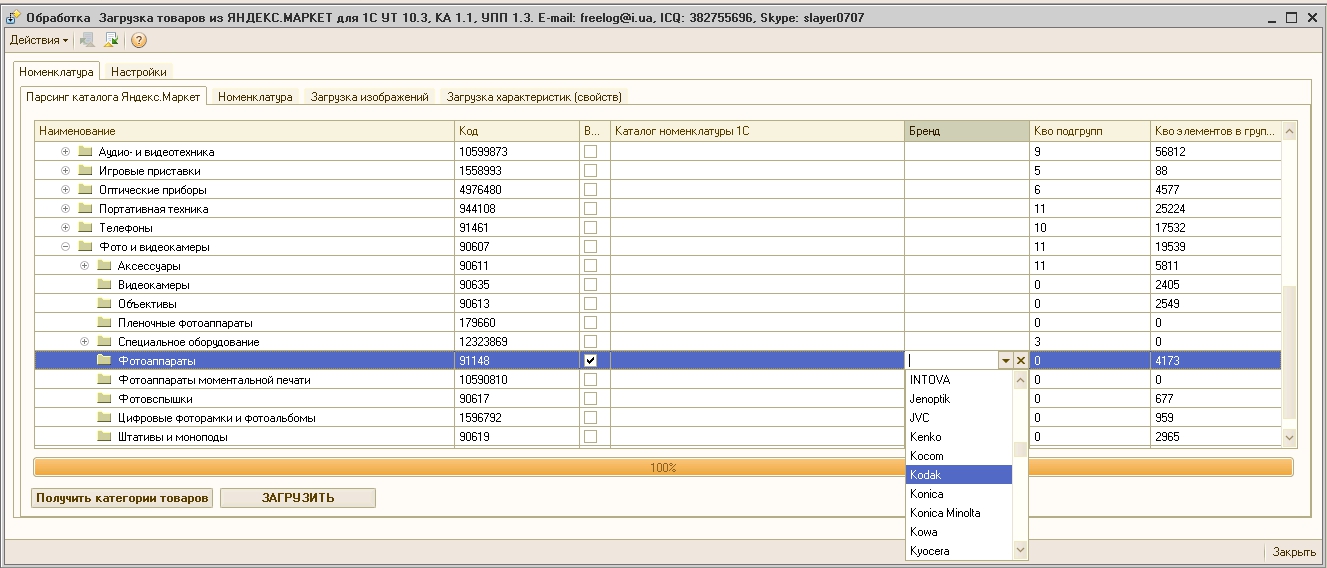Check the box for Фотовспышки
Viewport: 1327px width, 568px height.
tap(590, 399)
